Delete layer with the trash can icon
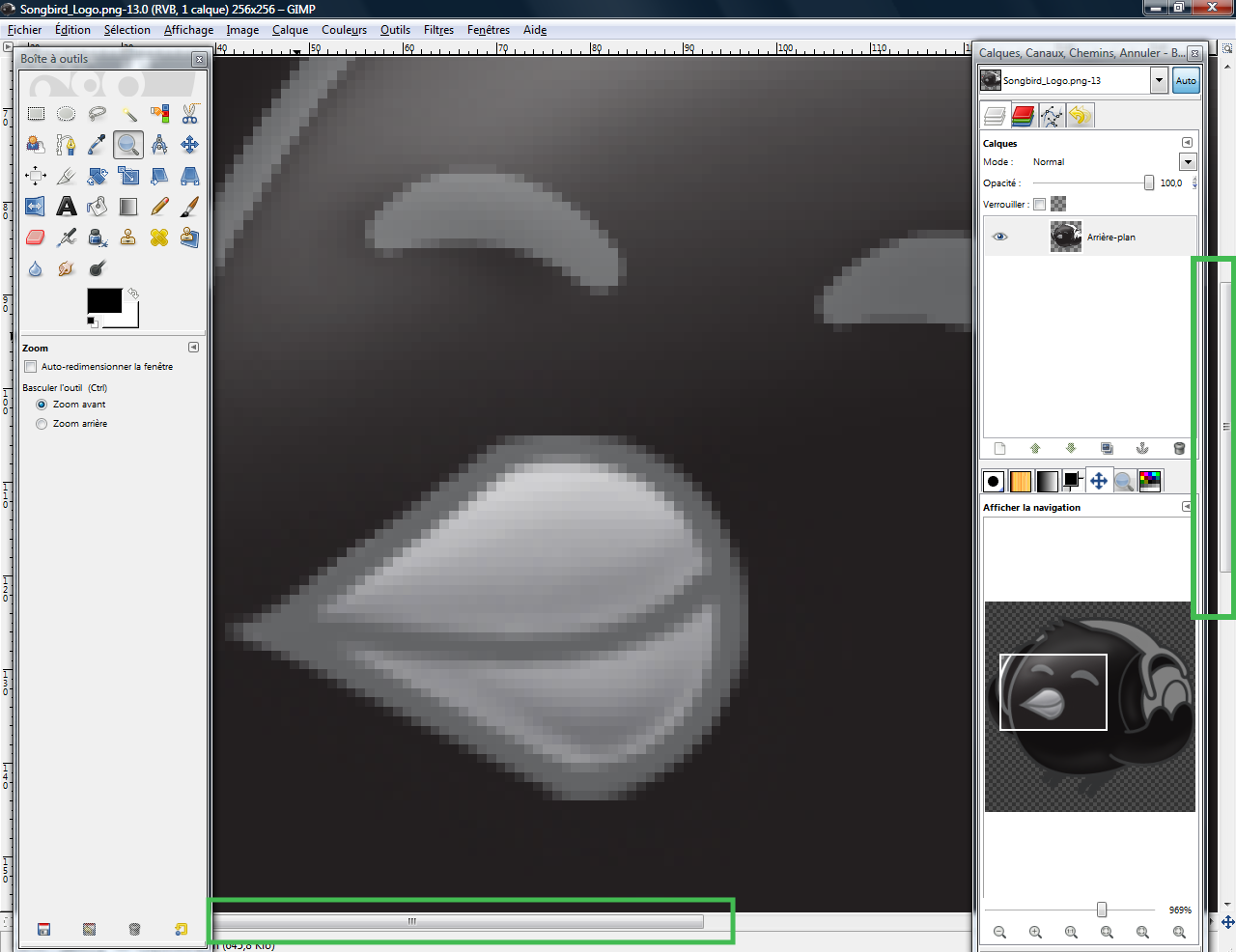 (1179, 448)
